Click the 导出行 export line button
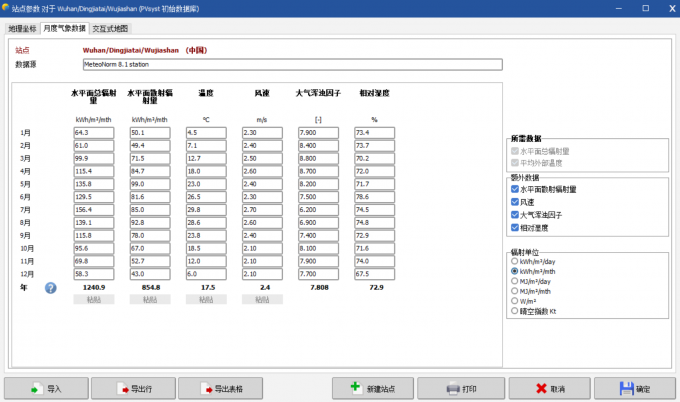The image size is (680, 402). [x=134, y=388]
